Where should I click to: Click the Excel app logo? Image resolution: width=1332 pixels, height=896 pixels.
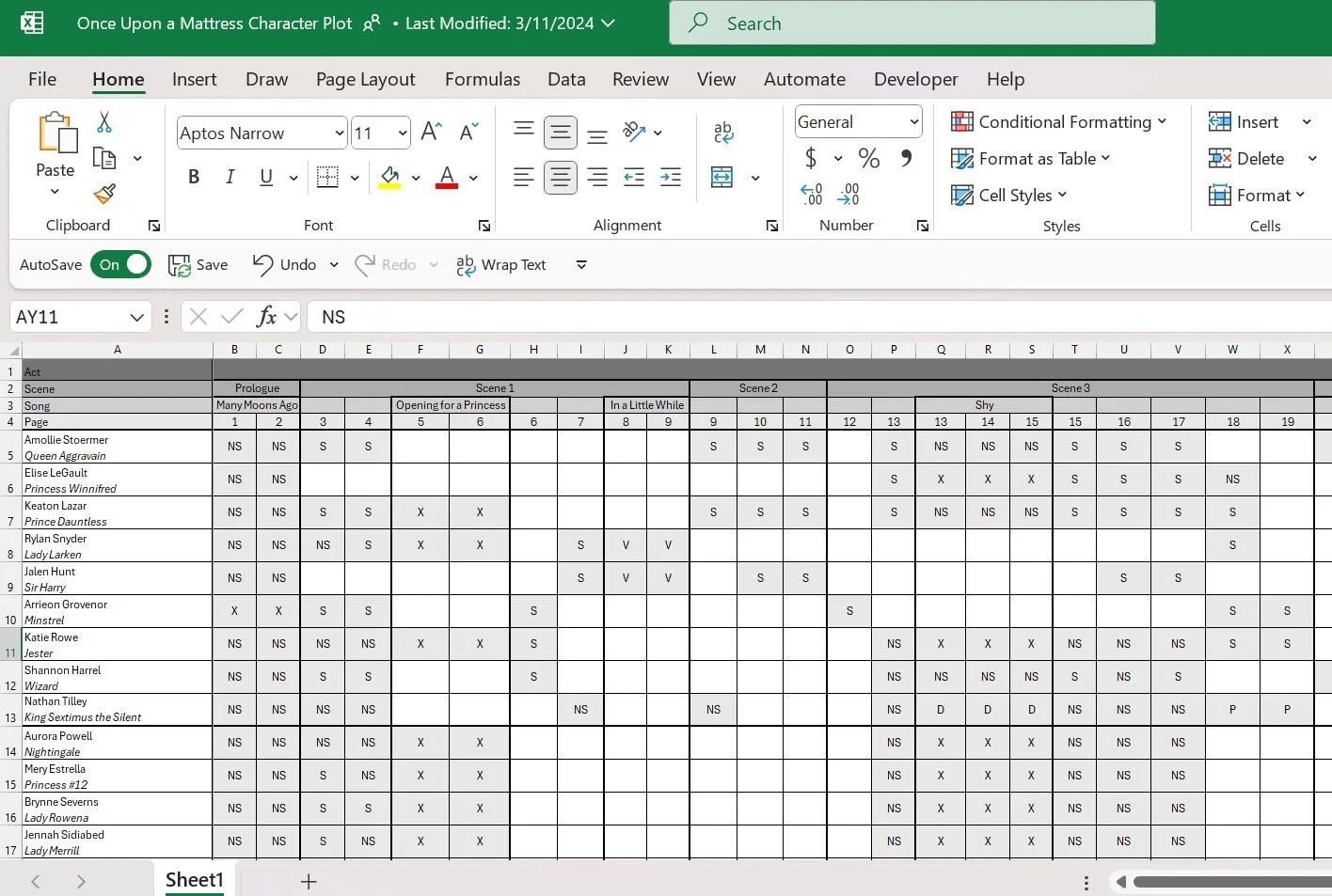pyautogui.click(x=32, y=24)
